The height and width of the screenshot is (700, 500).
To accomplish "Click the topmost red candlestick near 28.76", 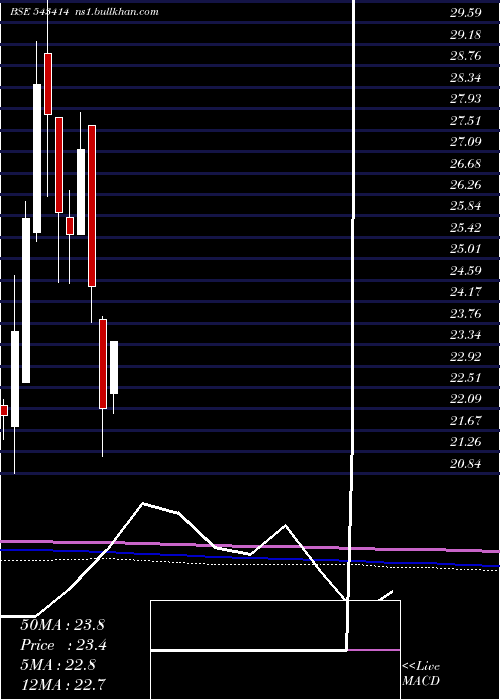I will (x=48, y=84).
